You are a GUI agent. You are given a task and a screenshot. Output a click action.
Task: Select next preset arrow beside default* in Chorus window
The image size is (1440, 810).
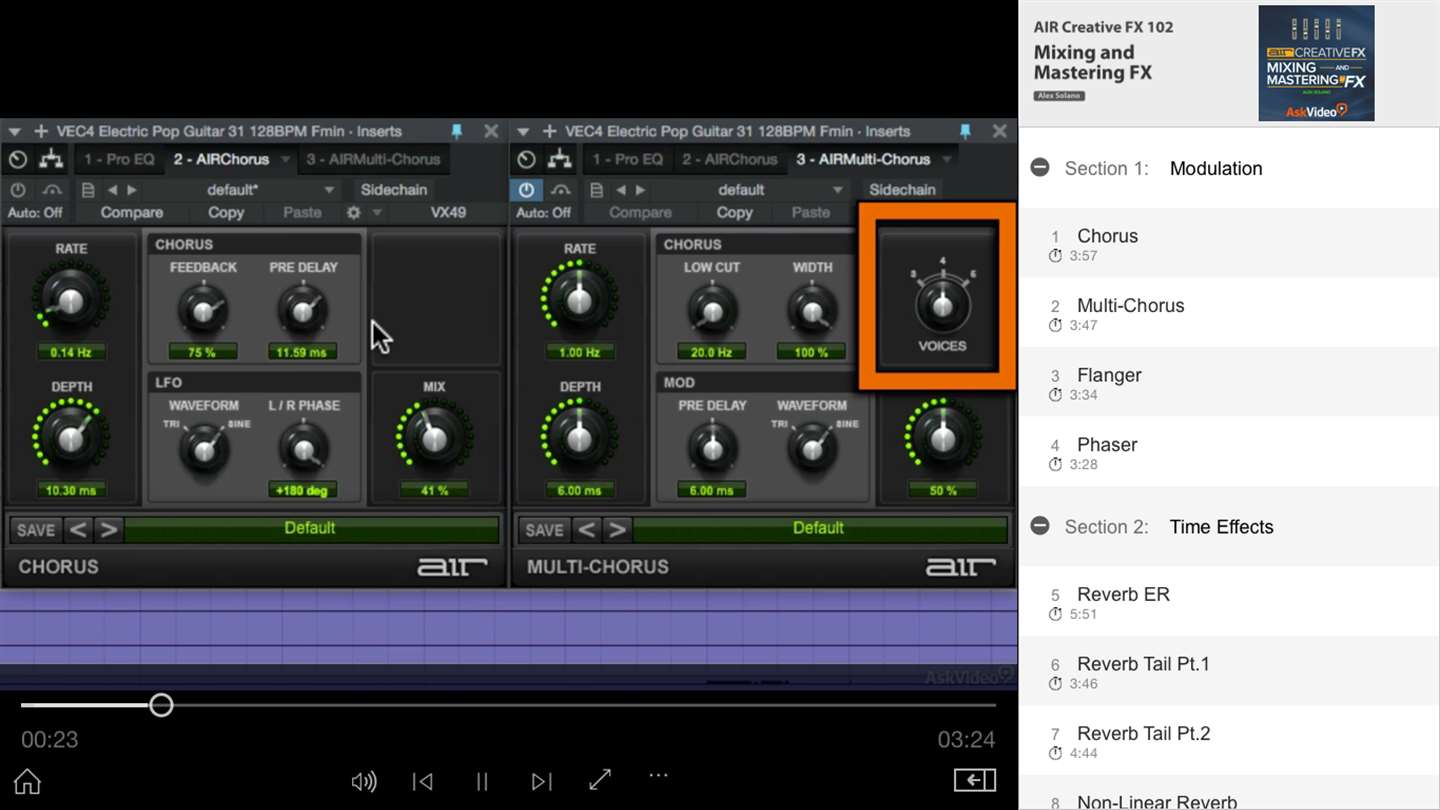(x=132, y=190)
